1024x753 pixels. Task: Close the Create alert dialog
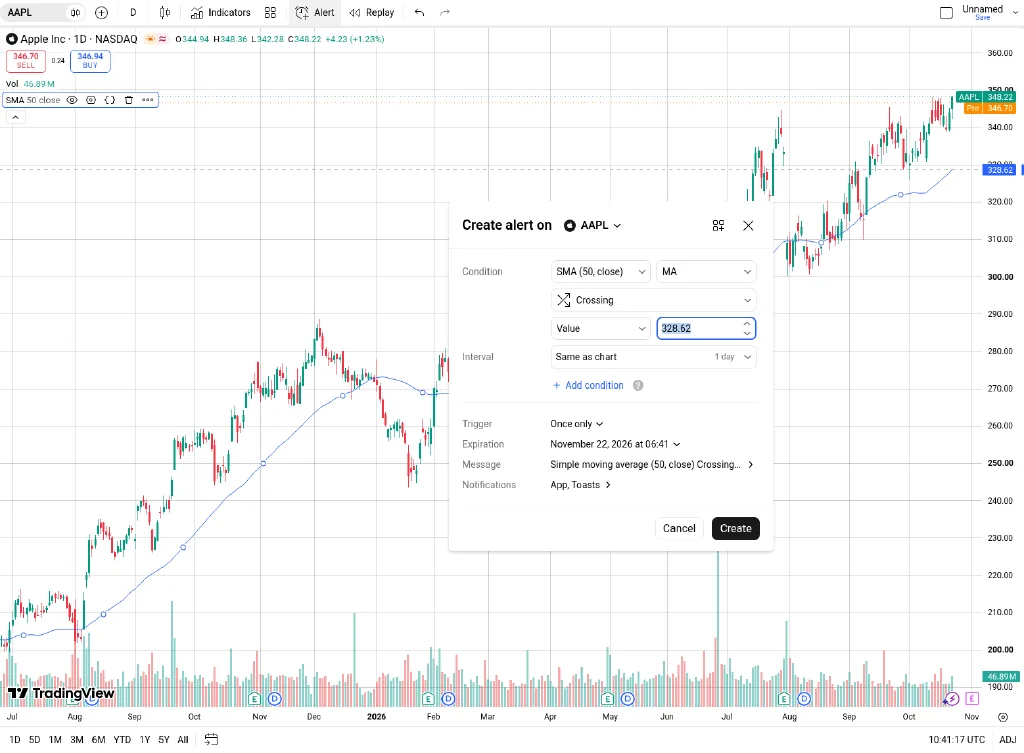[x=748, y=225]
